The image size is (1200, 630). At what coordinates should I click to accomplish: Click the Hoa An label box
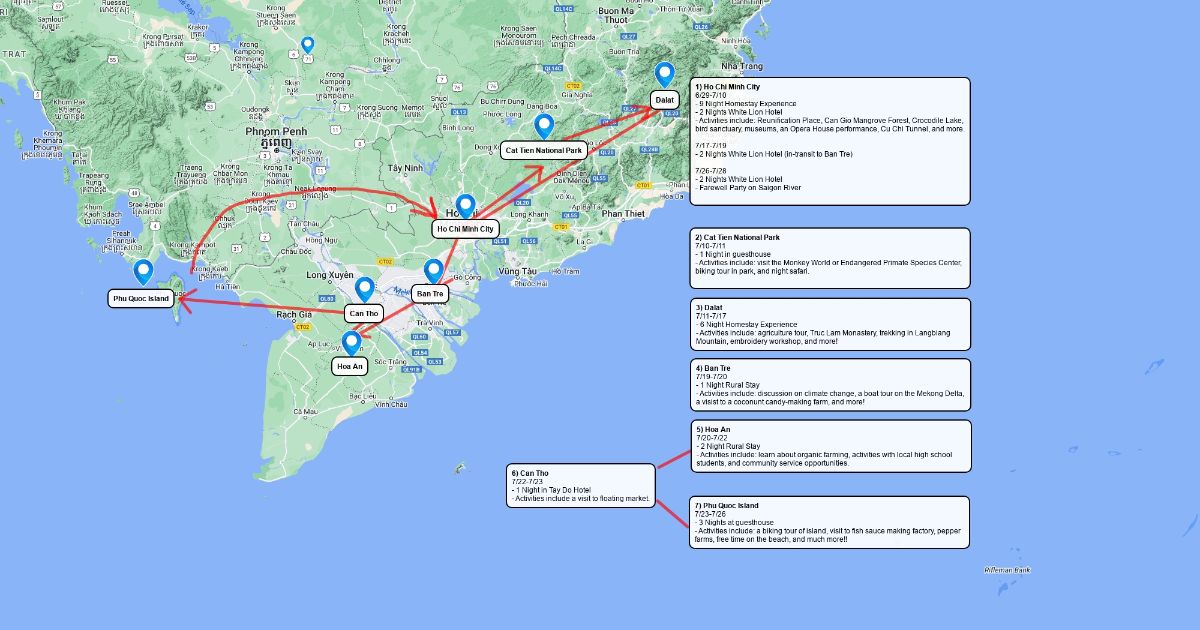pyautogui.click(x=351, y=367)
